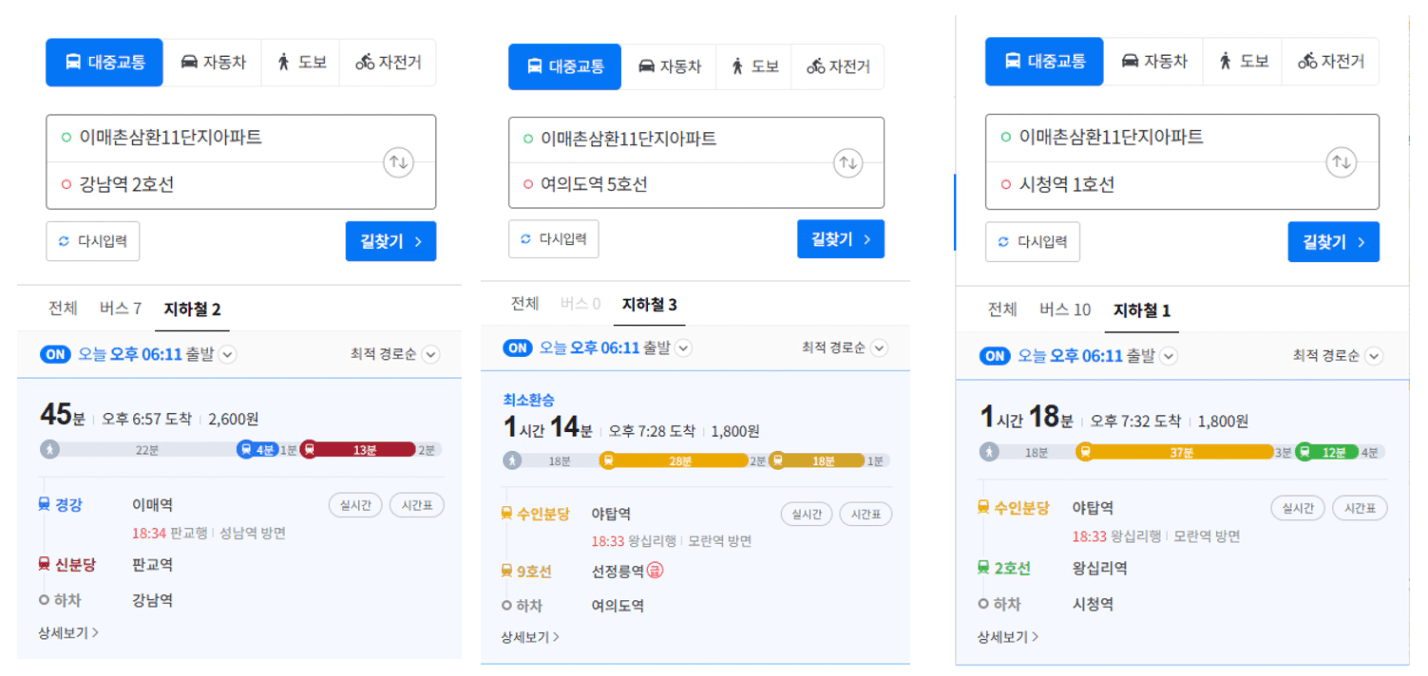Click 수인분당 train icon in 여의도역 panel
The width and height of the screenshot is (1428, 676).
[506, 514]
